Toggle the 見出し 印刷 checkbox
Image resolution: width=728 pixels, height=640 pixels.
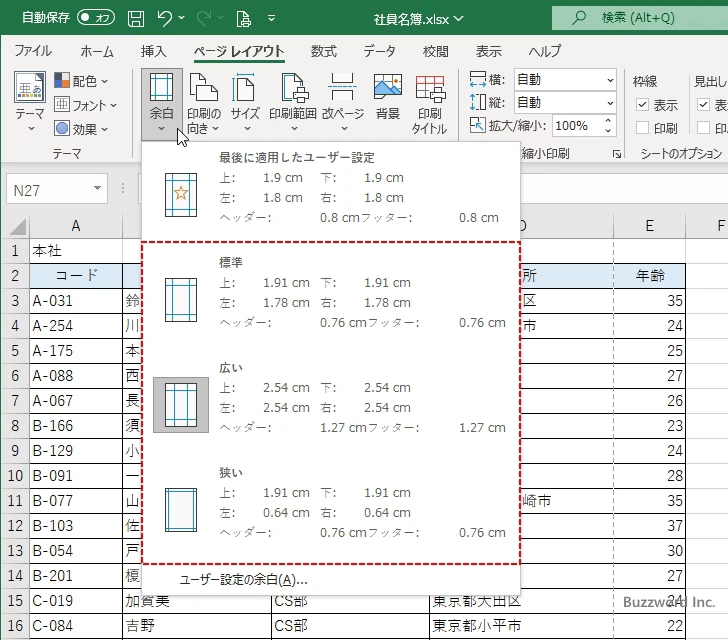coord(703,128)
